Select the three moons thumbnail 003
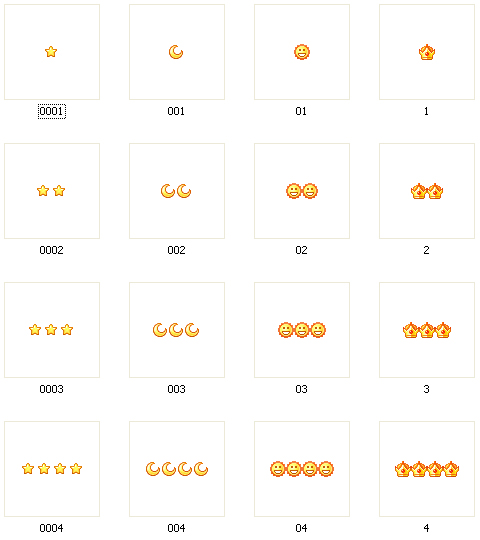The width and height of the screenshot is (480, 540). (x=177, y=330)
